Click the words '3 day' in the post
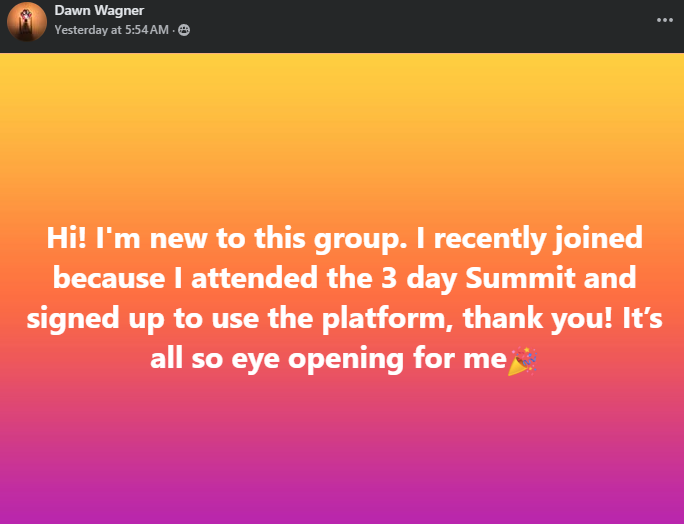The width and height of the screenshot is (684, 524). click(x=455, y=280)
